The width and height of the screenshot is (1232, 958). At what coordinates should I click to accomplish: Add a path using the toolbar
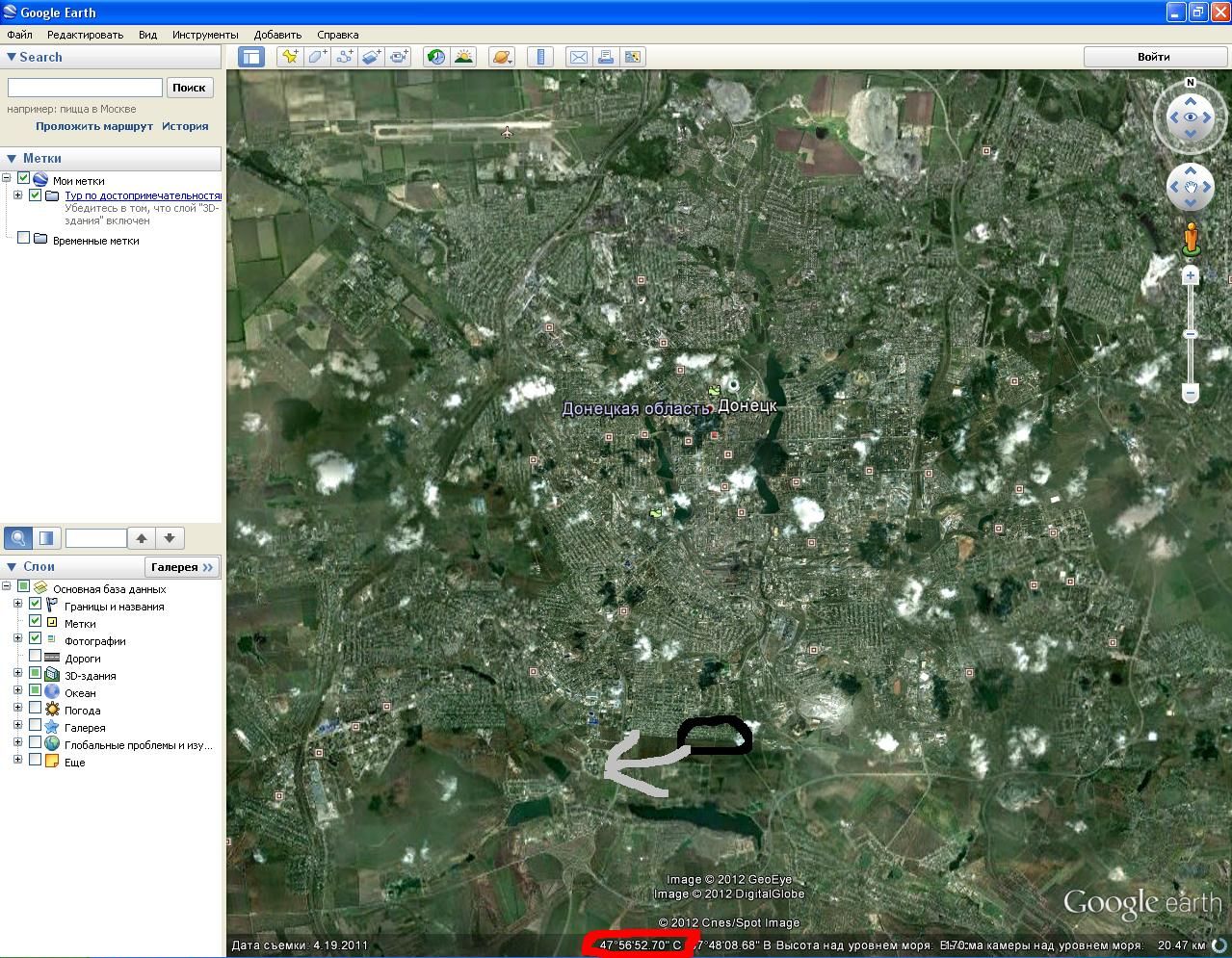point(344,57)
